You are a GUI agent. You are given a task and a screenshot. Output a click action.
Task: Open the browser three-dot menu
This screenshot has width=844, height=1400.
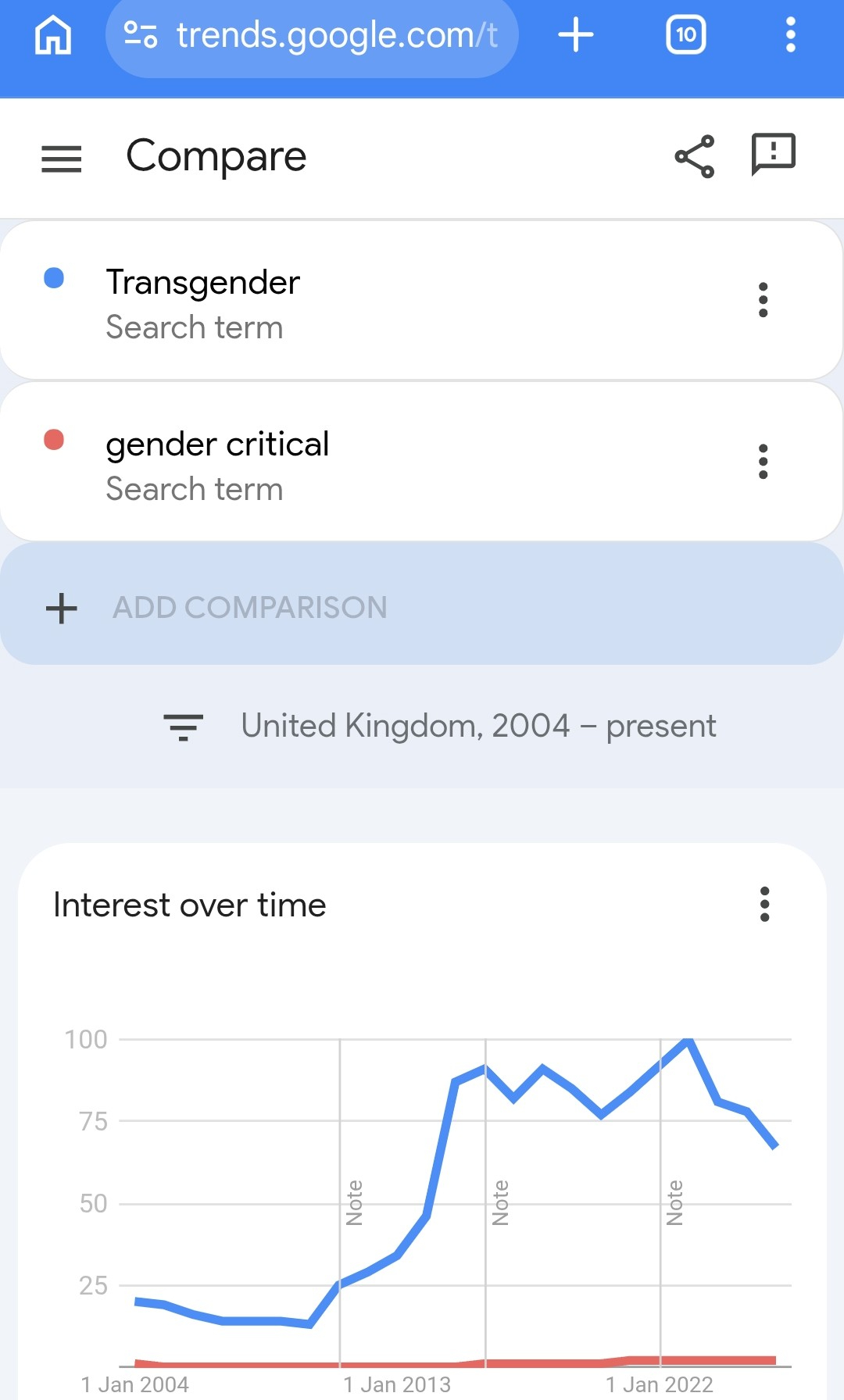(790, 36)
